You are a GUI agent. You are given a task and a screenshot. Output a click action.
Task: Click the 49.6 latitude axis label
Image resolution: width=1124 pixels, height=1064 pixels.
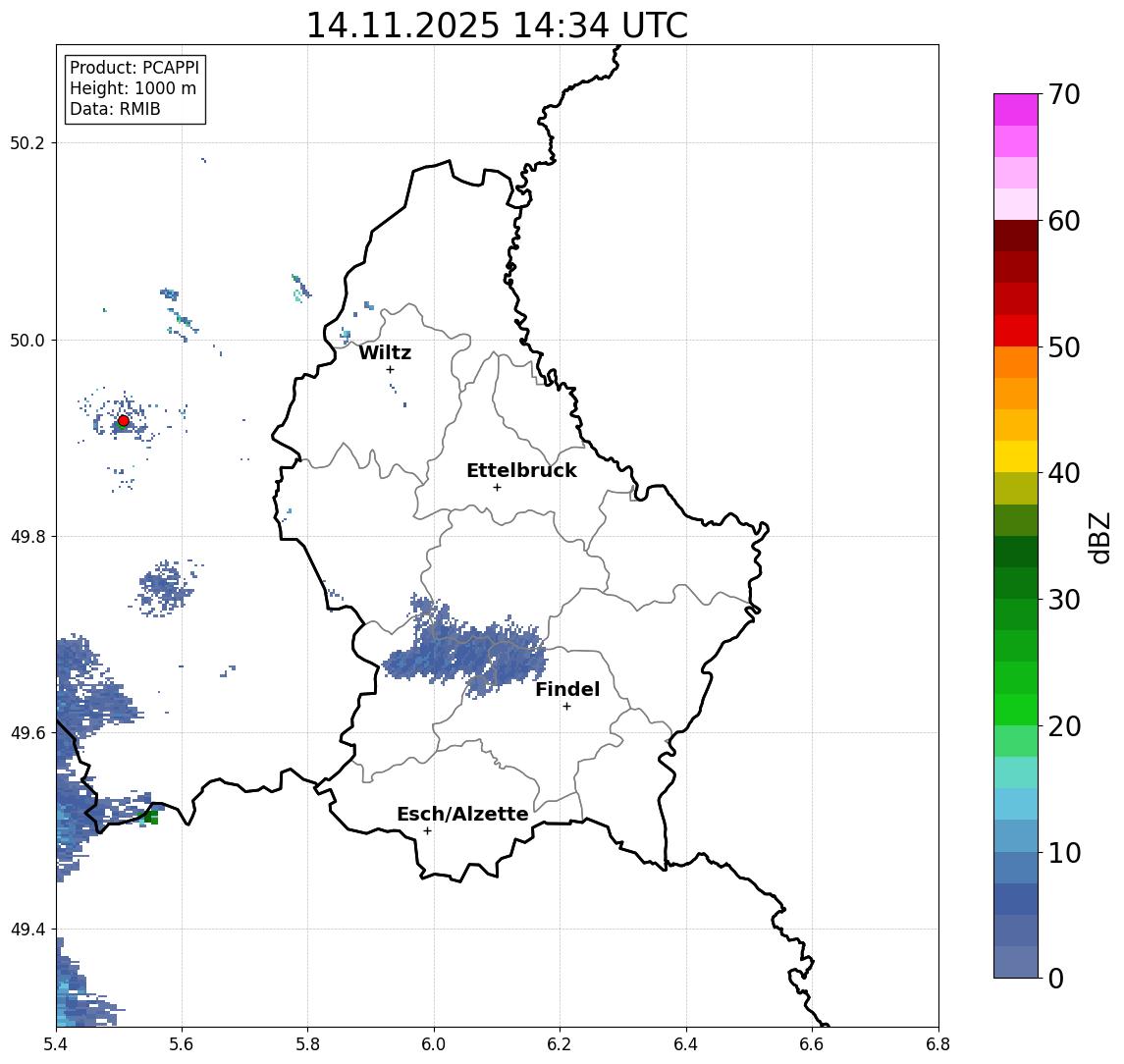point(27,733)
